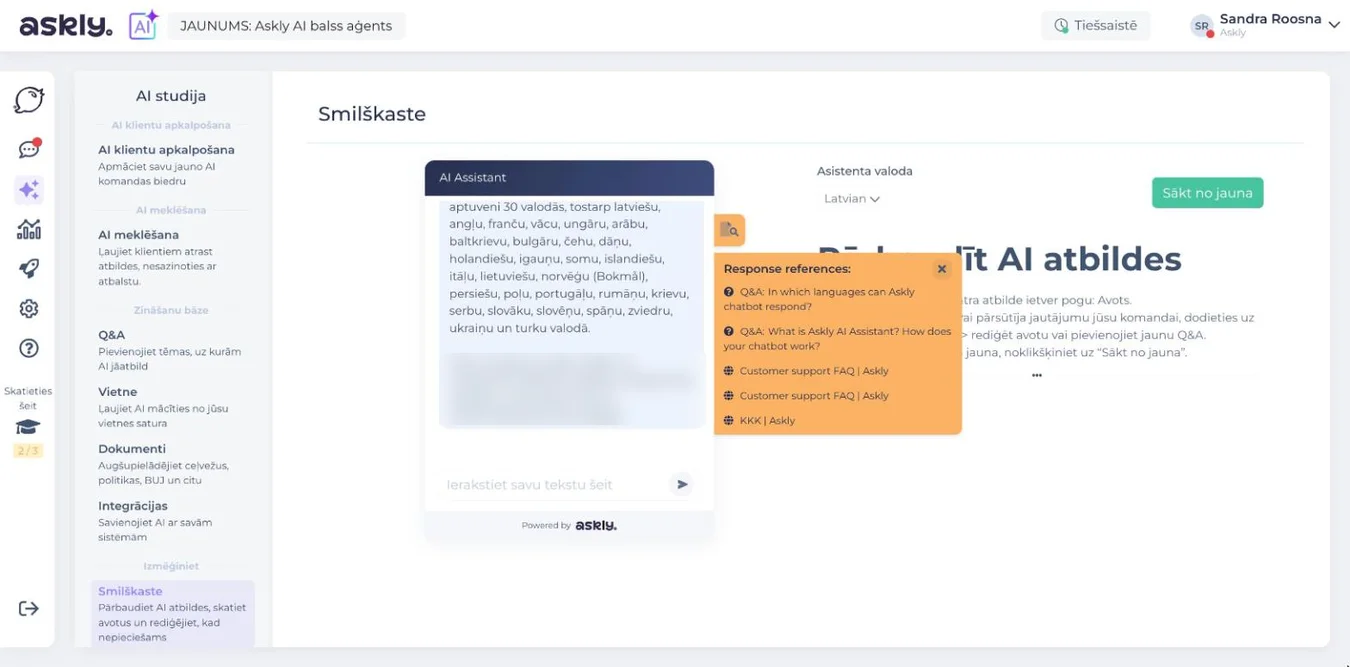This screenshot has width=1350, height=667.
Task: Click the Tiešsaistē clock icon
Action: click(x=1061, y=26)
